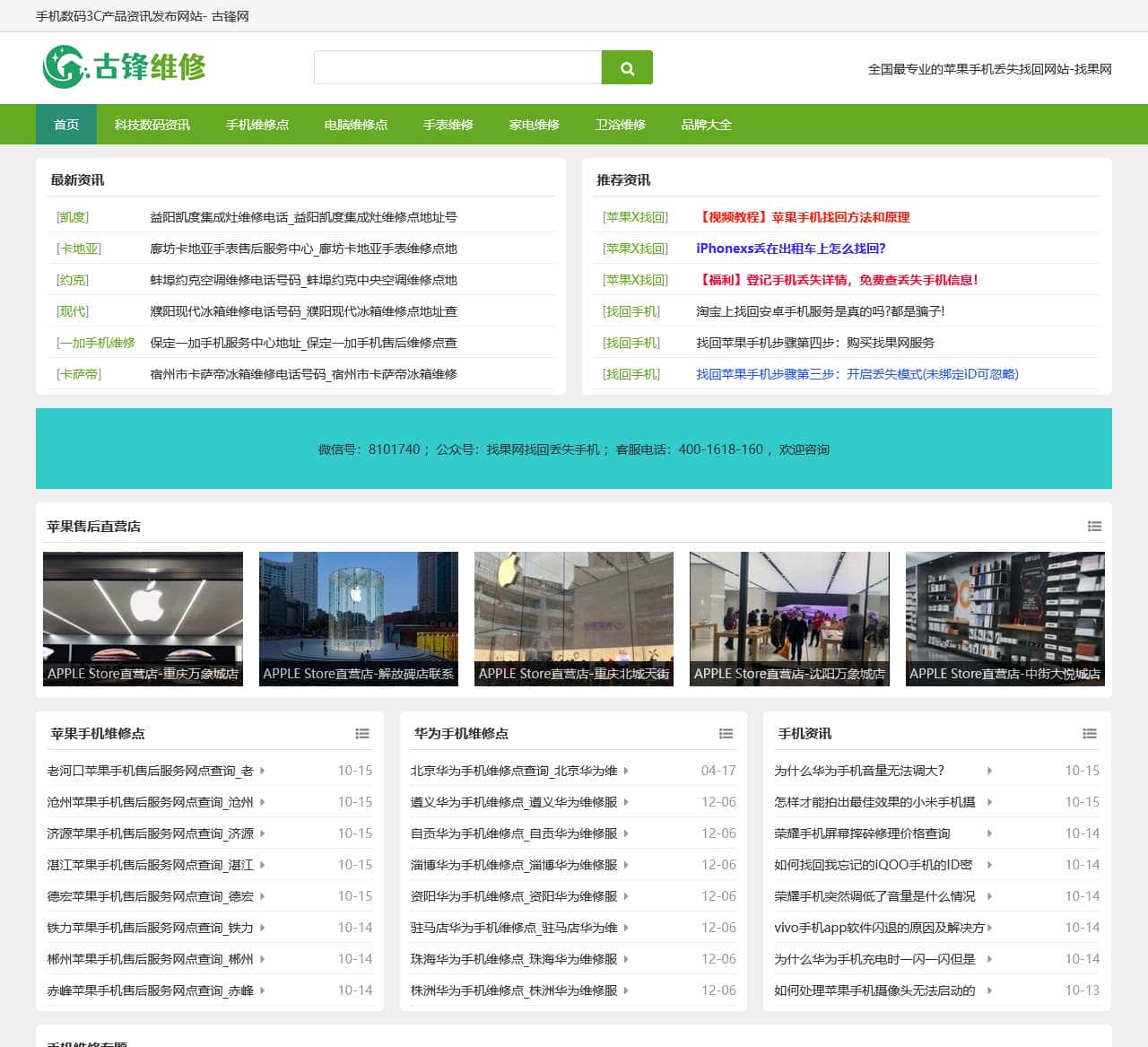Open 福利 登记手机丢失详情 link
The width and height of the screenshot is (1148, 1047).
(837, 280)
